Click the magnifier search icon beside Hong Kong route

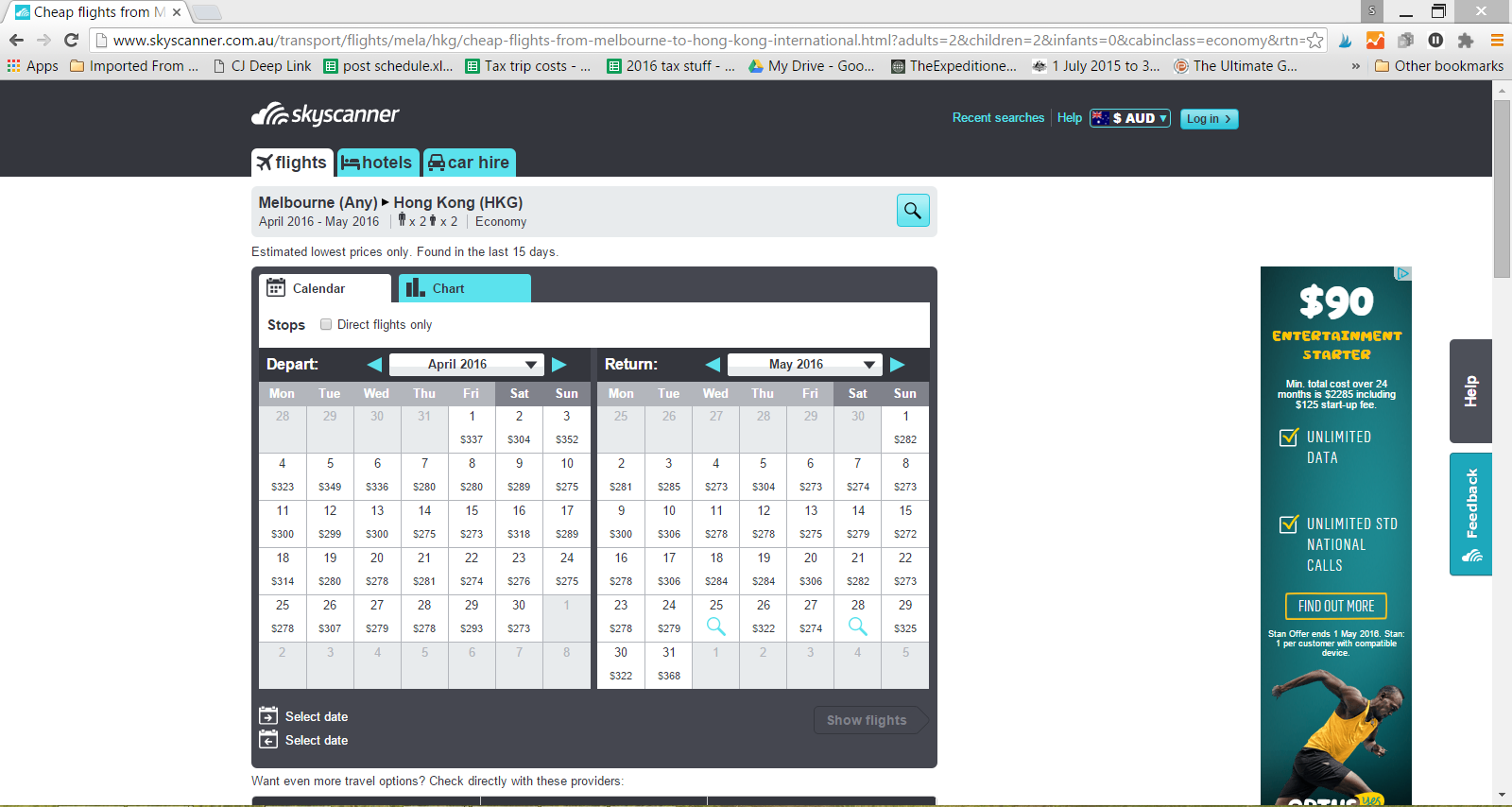pyautogui.click(x=912, y=211)
